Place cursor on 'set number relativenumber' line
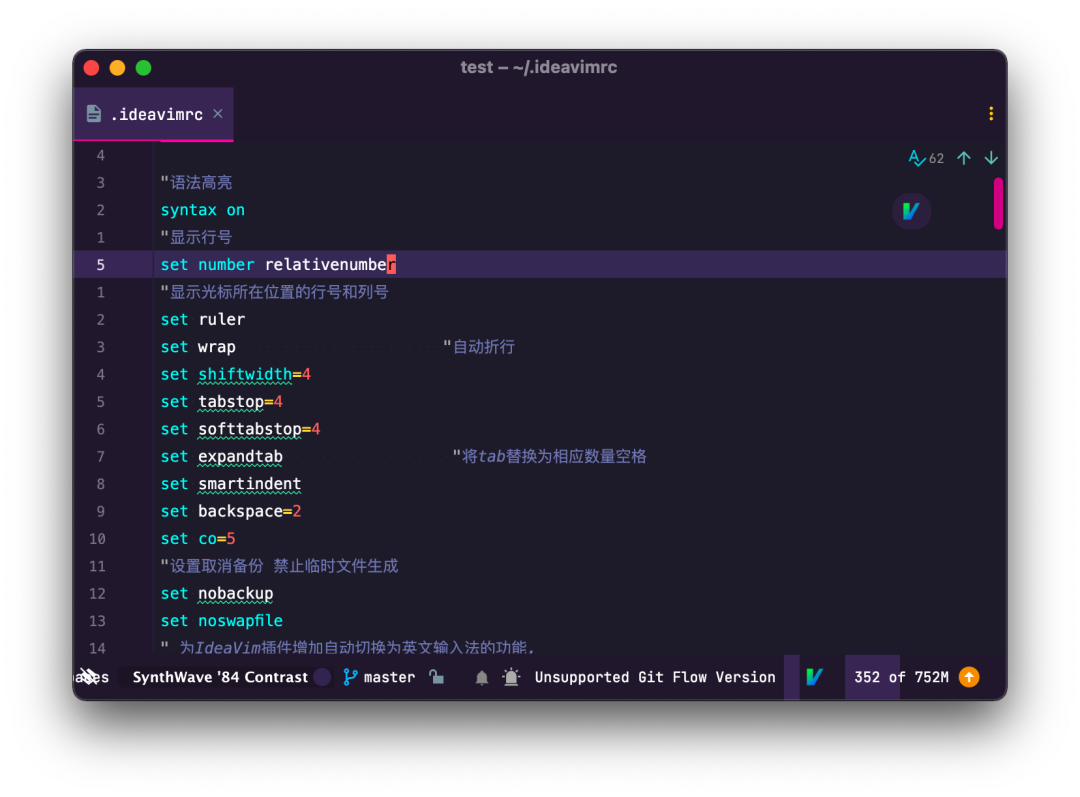 click(x=278, y=265)
